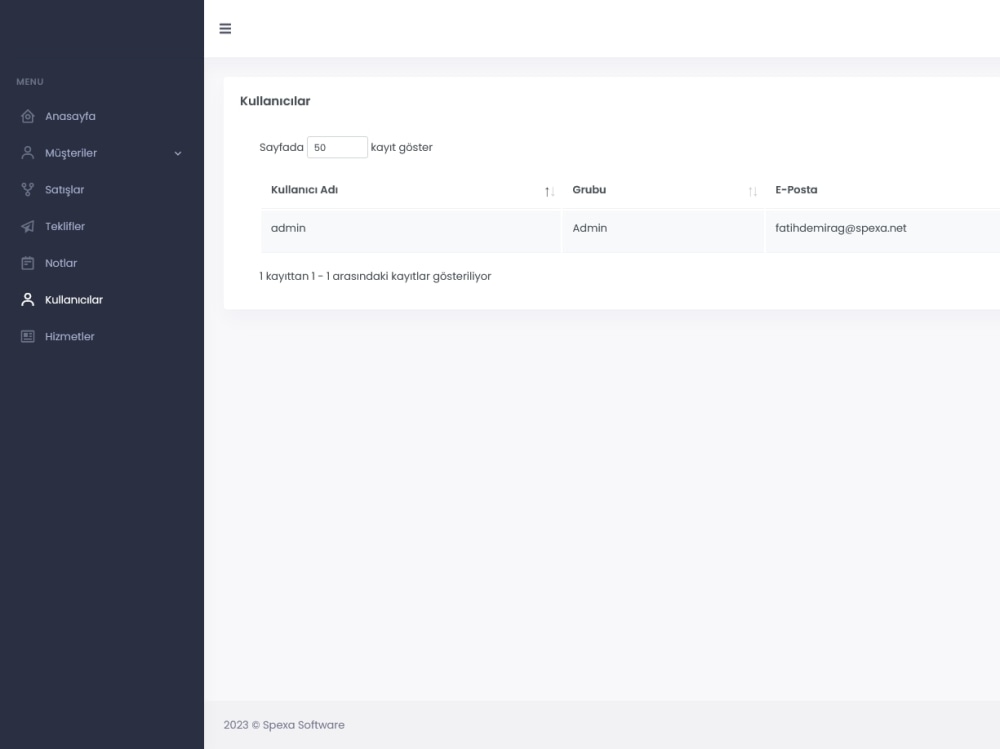Sort by Kullanıcı Adı arrows icon
The width and height of the screenshot is (1000, 749).
pyautogui.click(x=550, y=191)
